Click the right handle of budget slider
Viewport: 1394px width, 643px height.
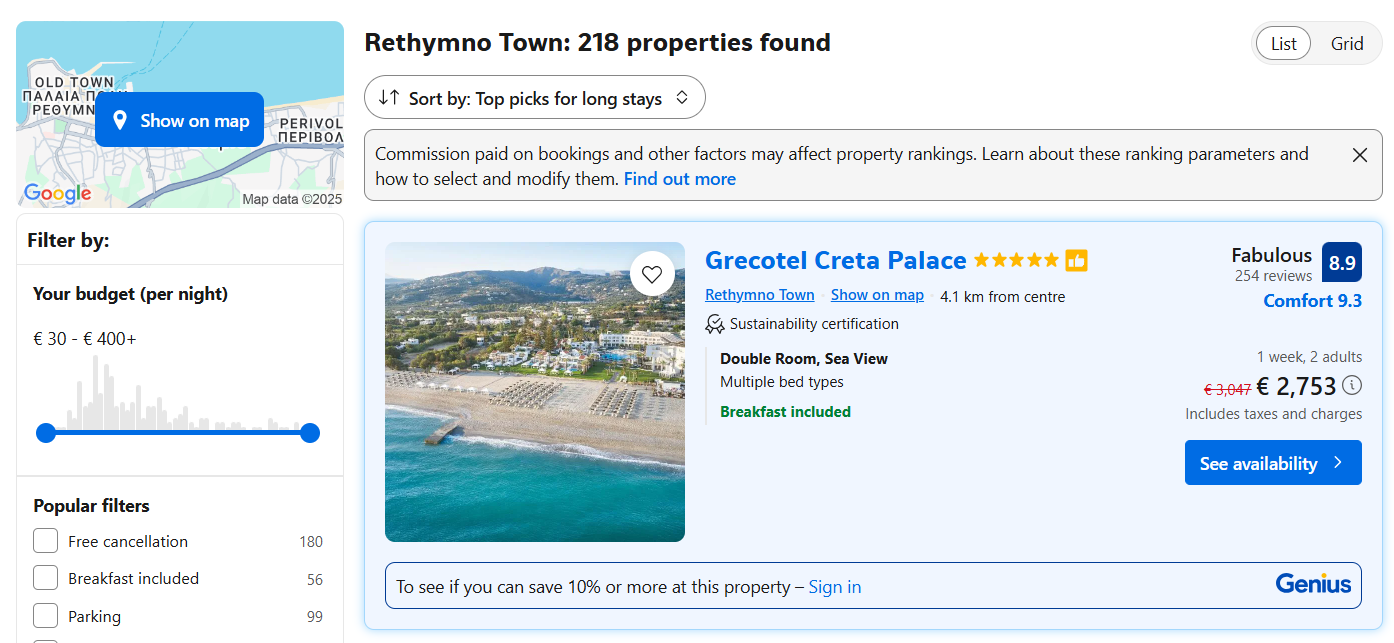click(x=310, y=433)
